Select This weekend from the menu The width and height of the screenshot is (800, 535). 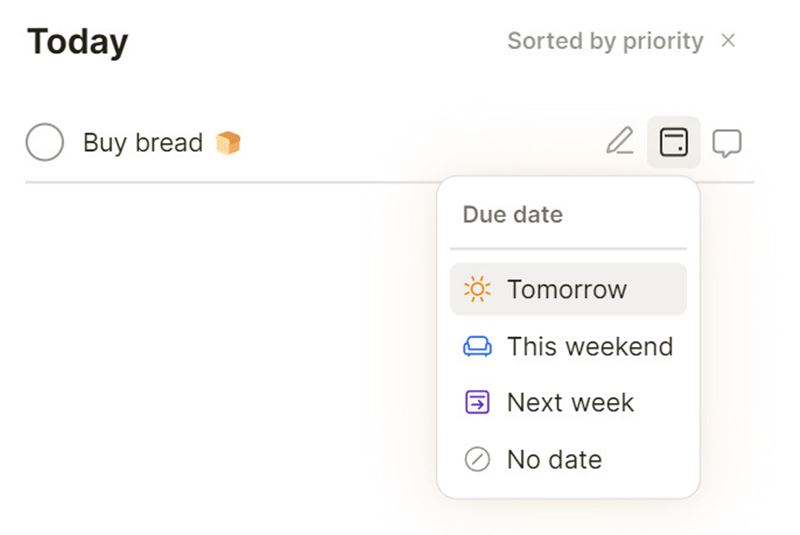[589, 347]
